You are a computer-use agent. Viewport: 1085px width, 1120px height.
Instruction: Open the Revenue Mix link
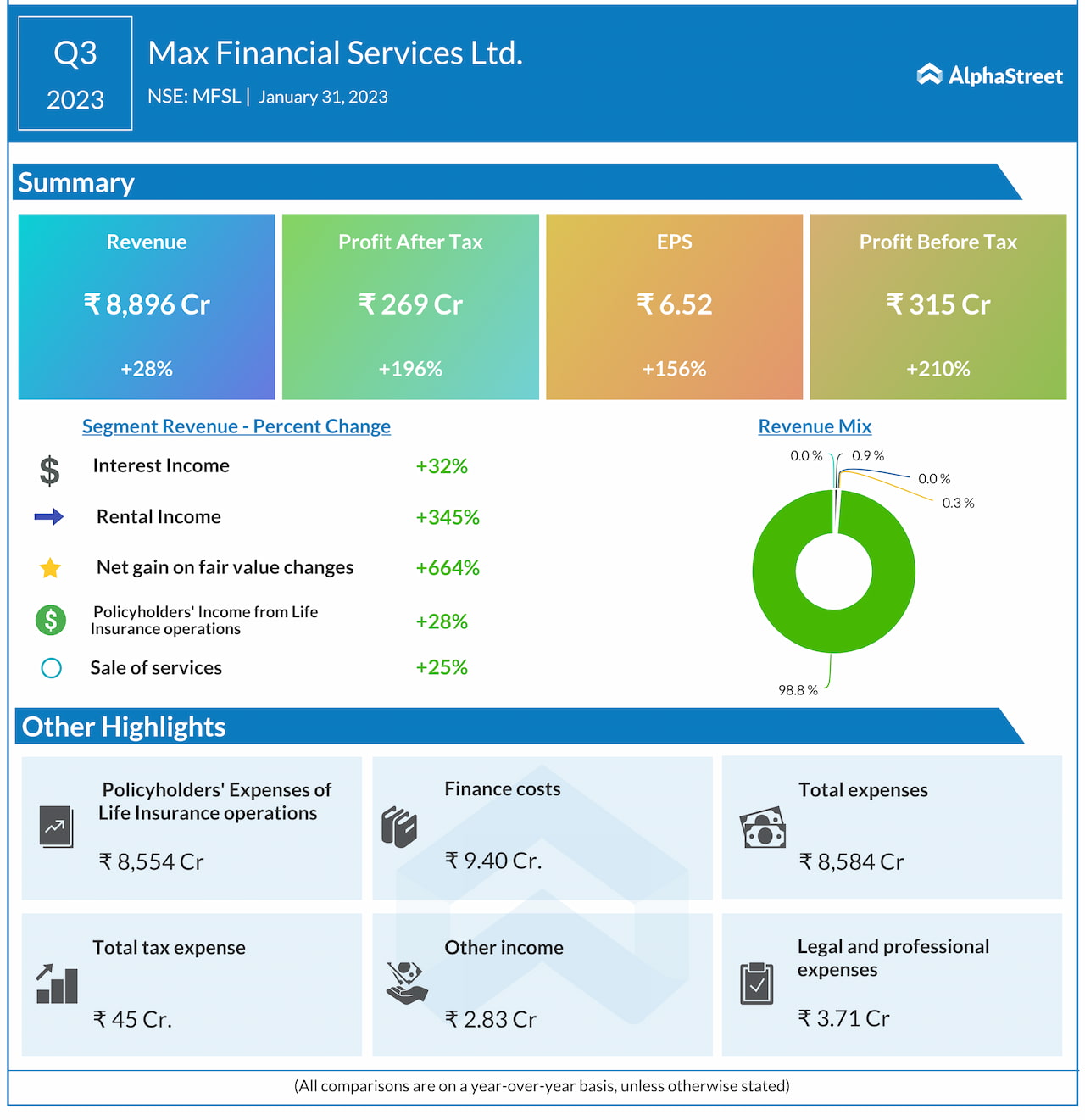point(815,426)
